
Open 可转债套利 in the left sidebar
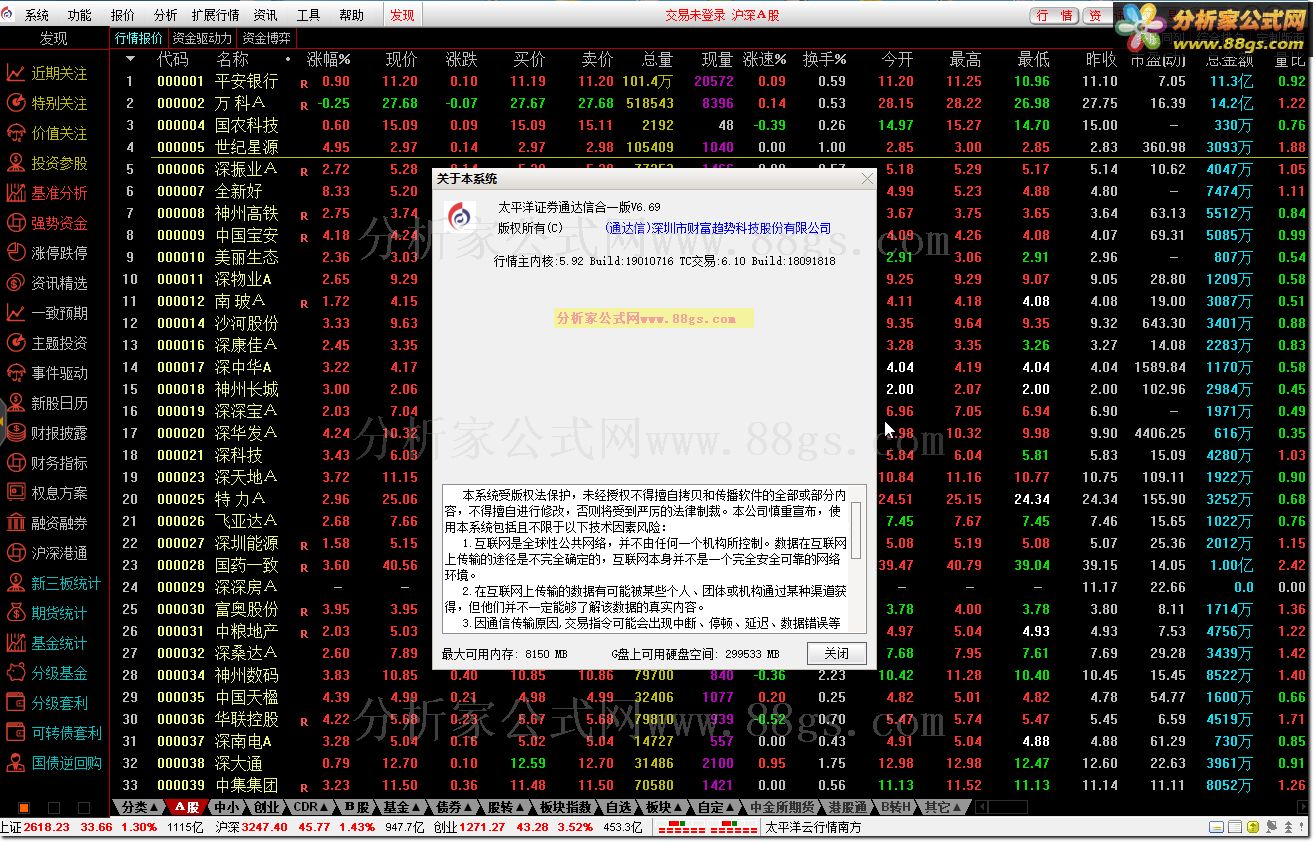point(55,733)
